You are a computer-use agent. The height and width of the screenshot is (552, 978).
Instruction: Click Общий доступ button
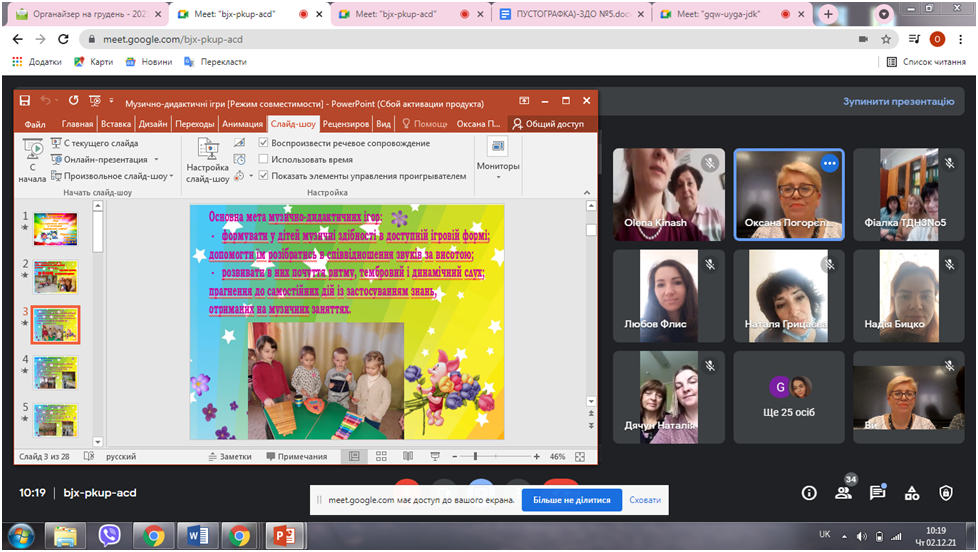point(548,123)
